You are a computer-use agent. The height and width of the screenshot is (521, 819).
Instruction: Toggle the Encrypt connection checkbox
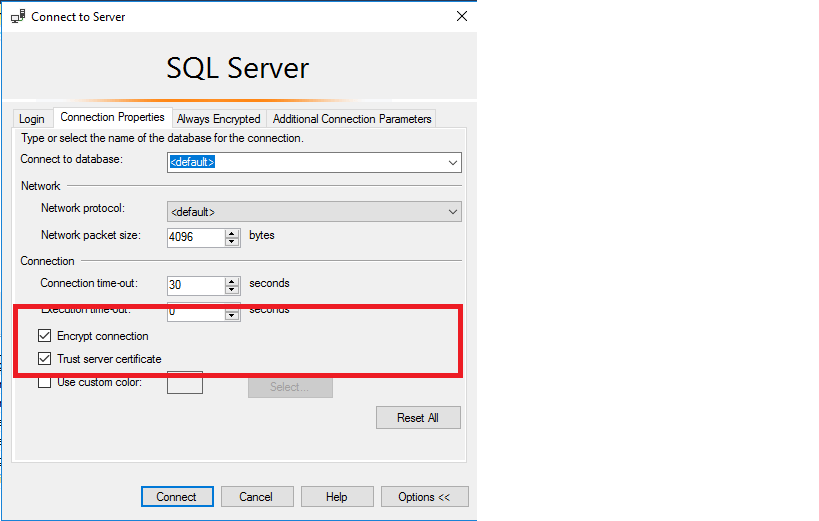coord(44,335)
